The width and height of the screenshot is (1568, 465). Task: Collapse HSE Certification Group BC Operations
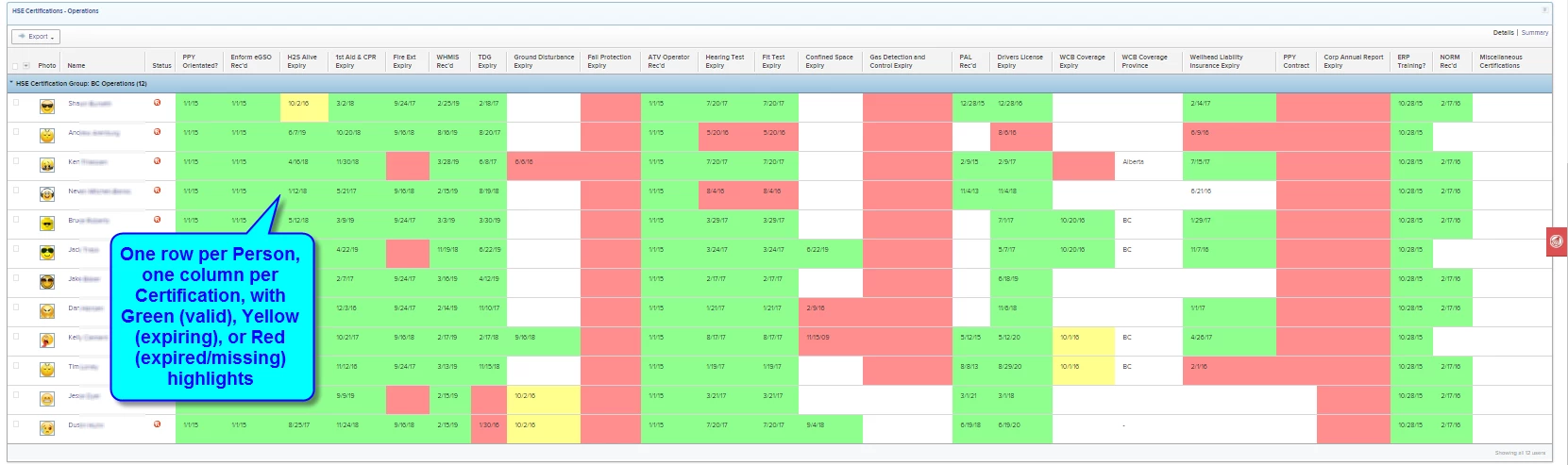click(11, 83)
